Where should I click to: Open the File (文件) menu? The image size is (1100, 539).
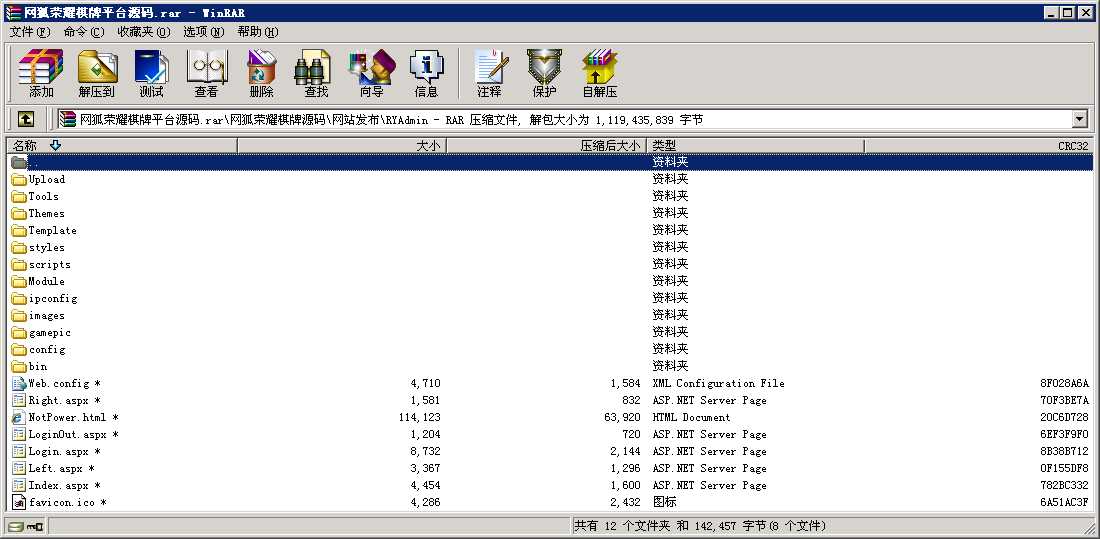30,32
